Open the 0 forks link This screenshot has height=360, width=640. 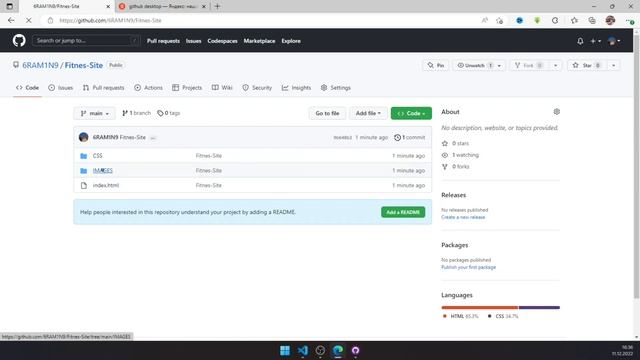tap(456, 167)
